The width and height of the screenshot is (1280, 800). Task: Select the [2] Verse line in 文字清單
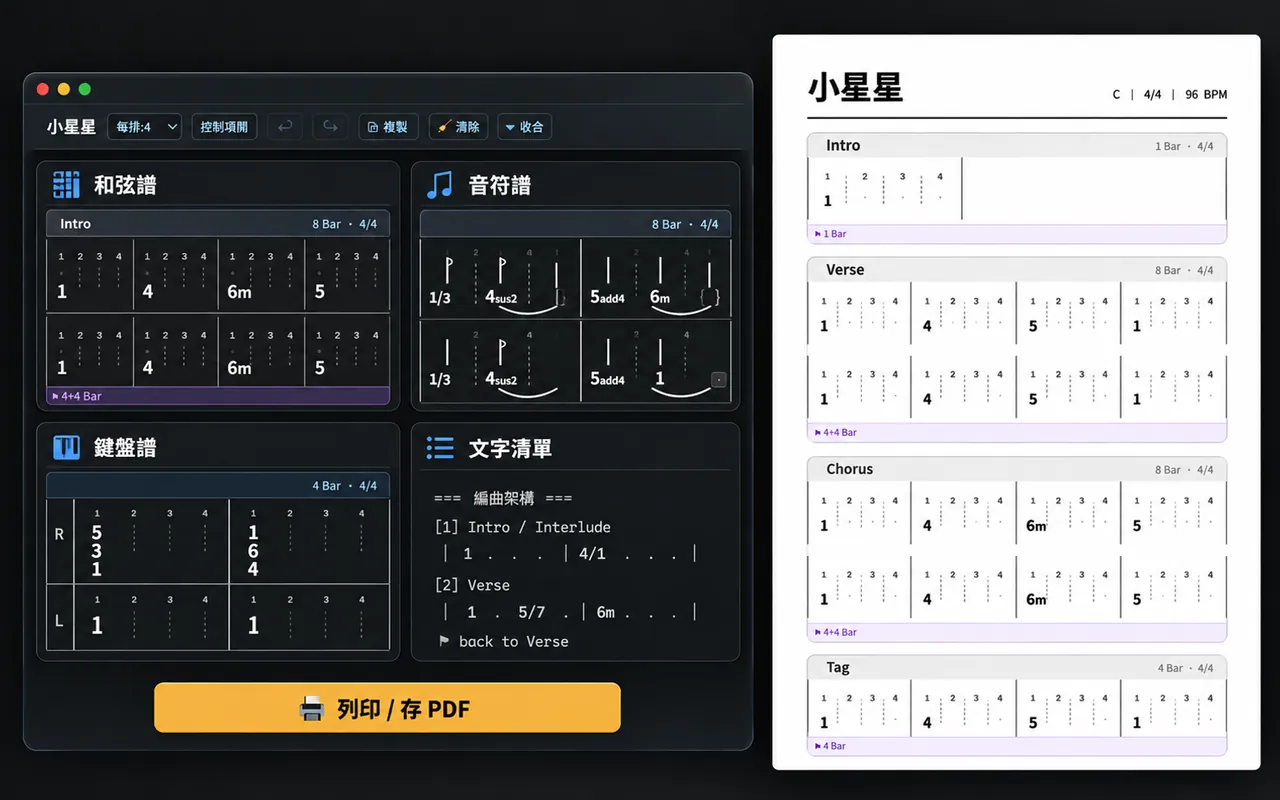472,585
